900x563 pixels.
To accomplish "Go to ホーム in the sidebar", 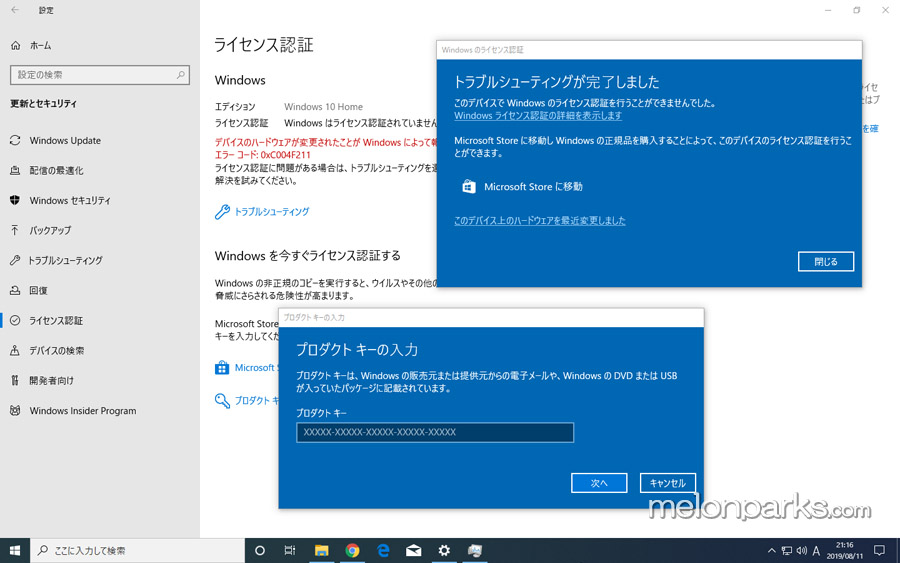I will (40, 45).
